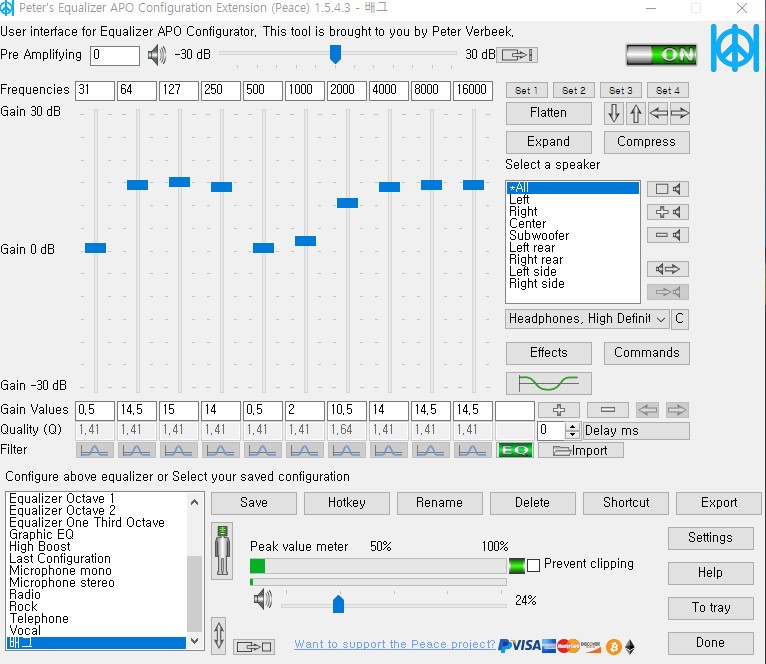The image size is (766, 664).
Task: Click the Bitcoin donation icon
Action: pos(614,647)
